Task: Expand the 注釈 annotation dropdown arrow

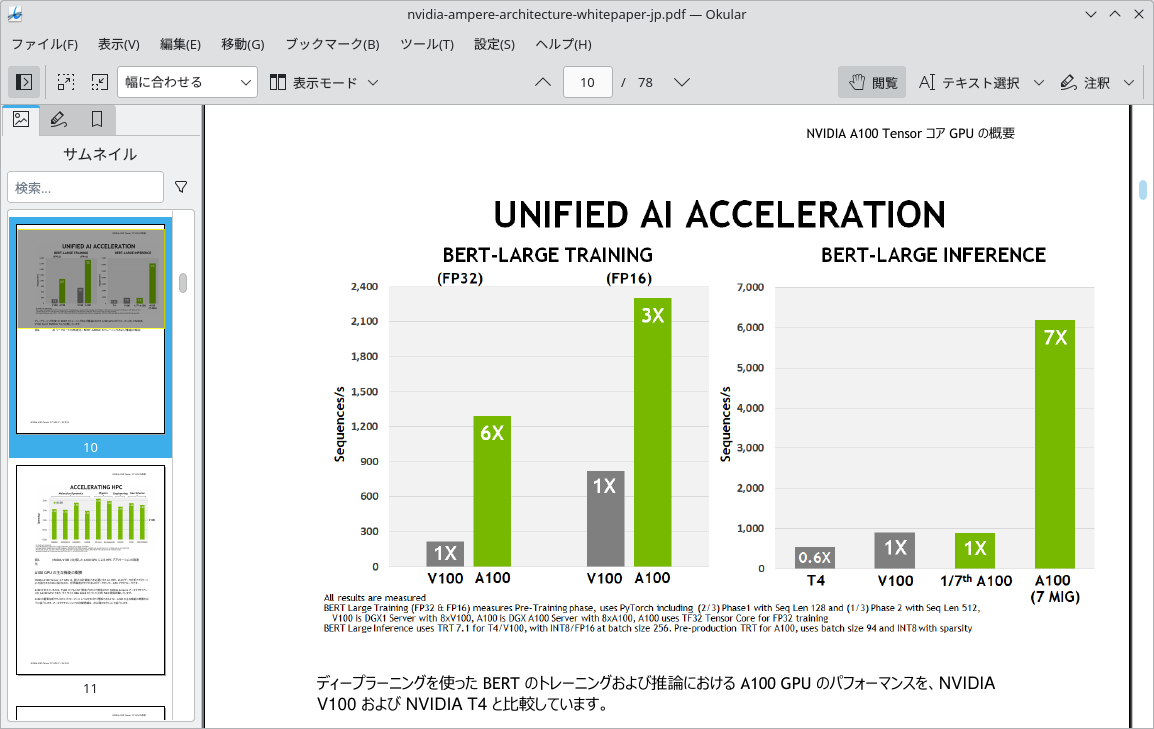Action: tap(1129, 82)
